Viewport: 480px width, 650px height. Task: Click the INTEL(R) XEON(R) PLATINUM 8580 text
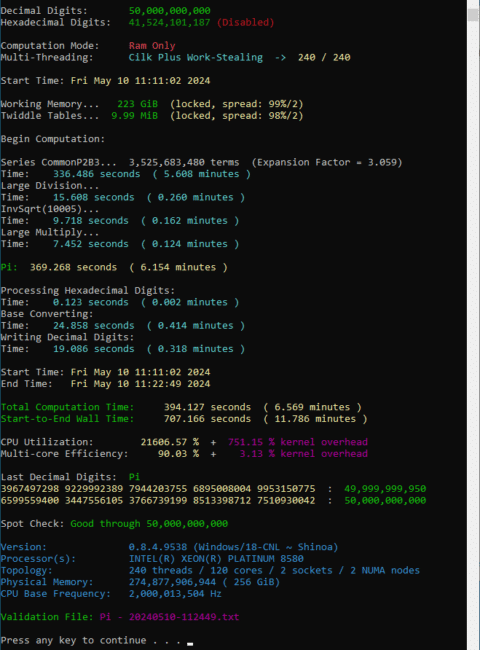(216, 558)
